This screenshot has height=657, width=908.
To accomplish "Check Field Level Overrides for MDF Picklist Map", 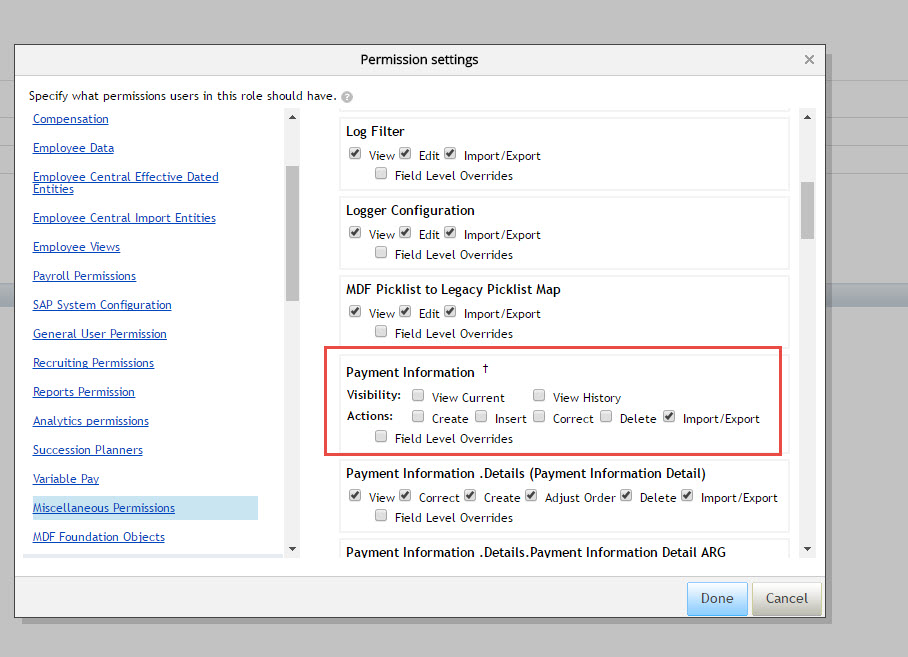I will click(x=381, y=331).
